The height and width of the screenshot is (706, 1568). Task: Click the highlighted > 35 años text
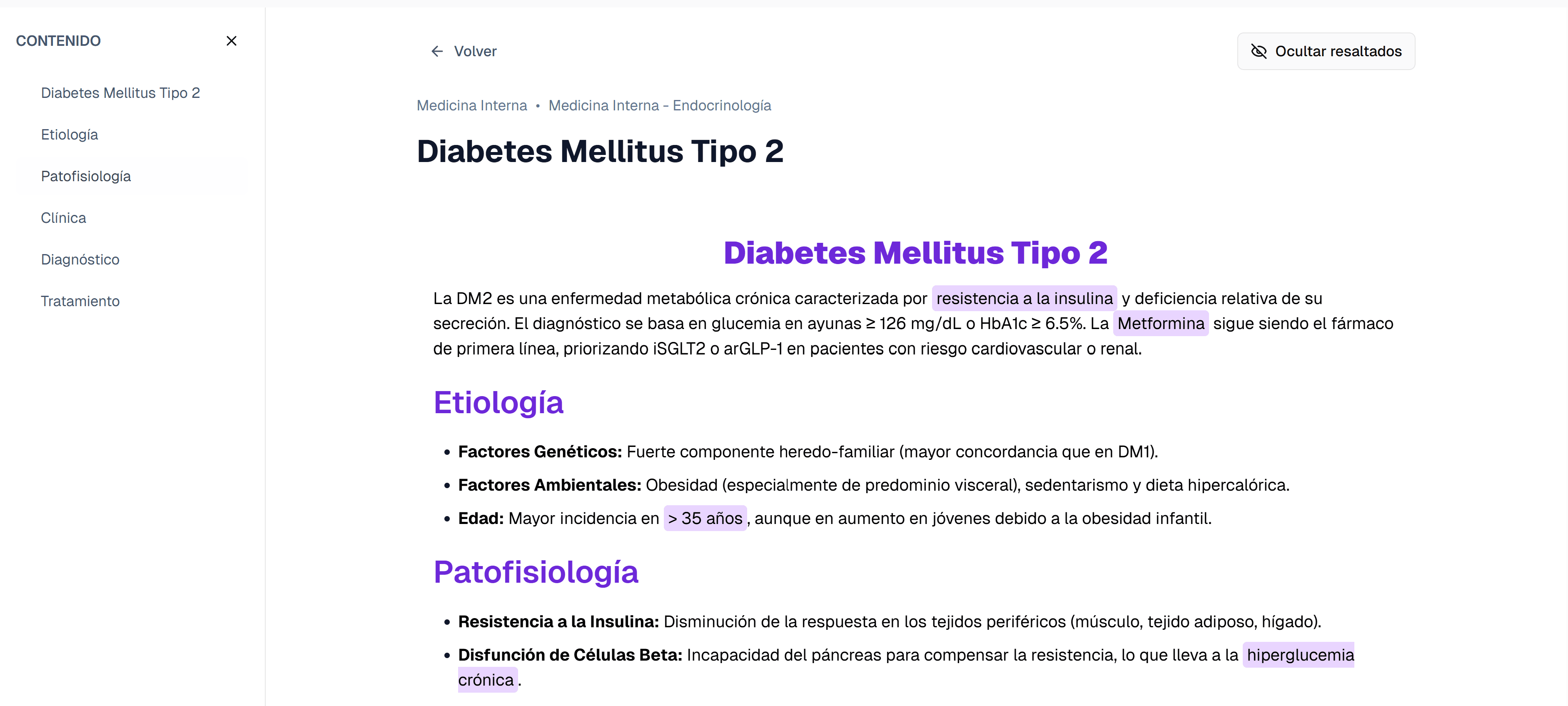click(705, 518)
